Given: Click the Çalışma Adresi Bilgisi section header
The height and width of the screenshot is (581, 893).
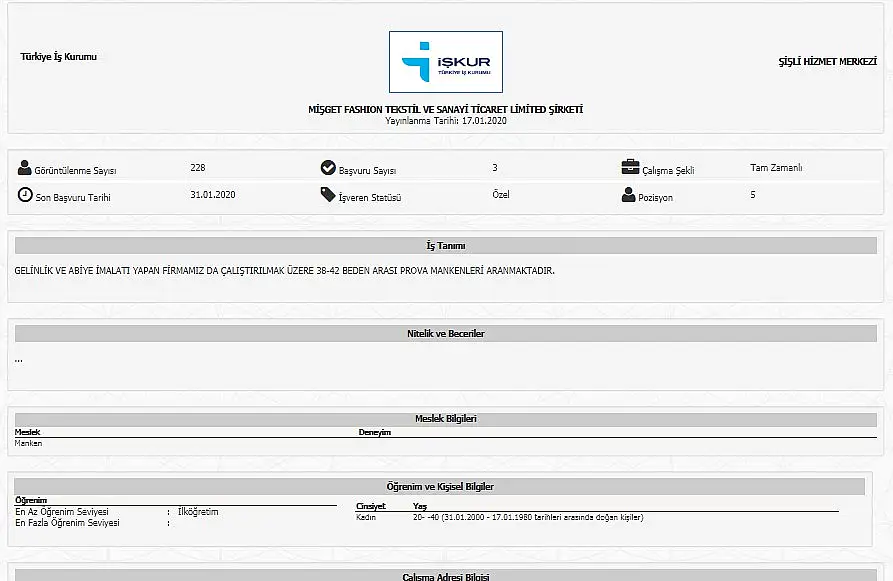Looking at the screenshot, I should click(x=445, y=575).
